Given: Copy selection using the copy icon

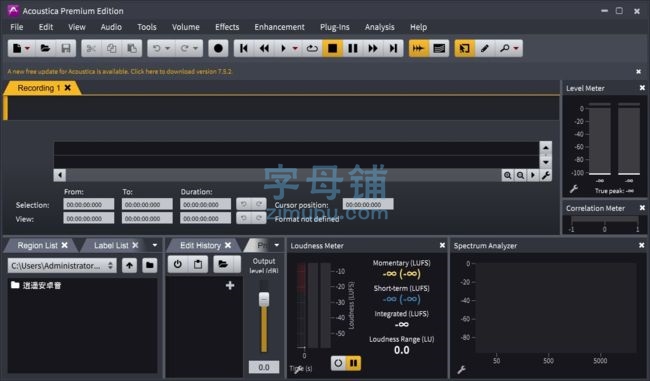Looking at the screenshot, I should point(112,49).
